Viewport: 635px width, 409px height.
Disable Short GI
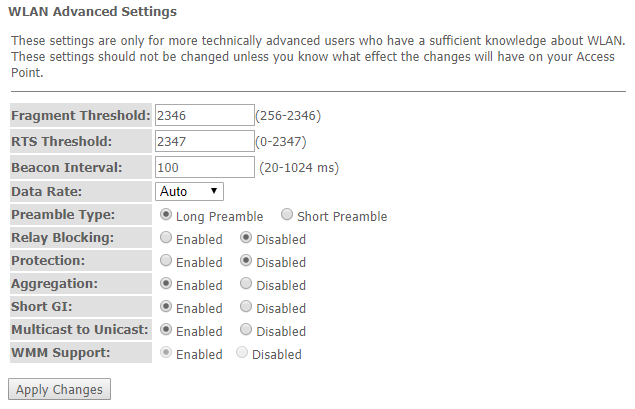point(246,307)
